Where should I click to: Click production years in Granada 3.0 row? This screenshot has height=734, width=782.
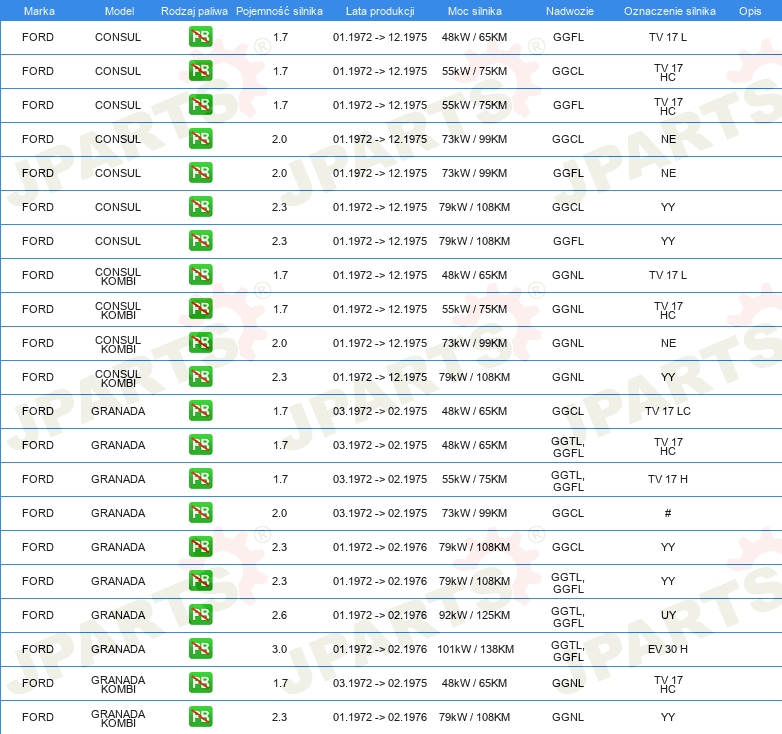(380, 649)
